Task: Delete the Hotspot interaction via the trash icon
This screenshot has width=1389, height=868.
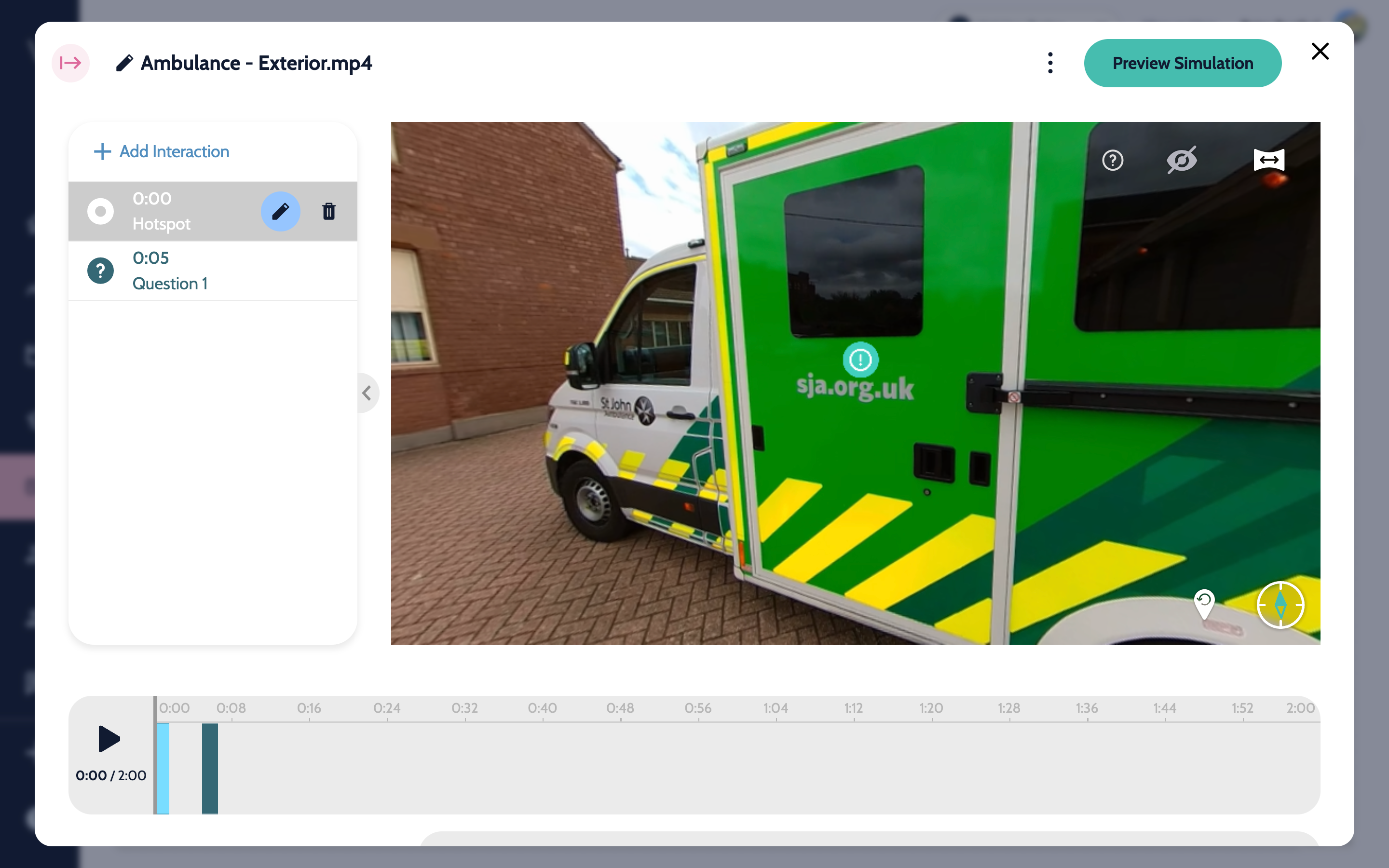Action: tap(328, 211)
